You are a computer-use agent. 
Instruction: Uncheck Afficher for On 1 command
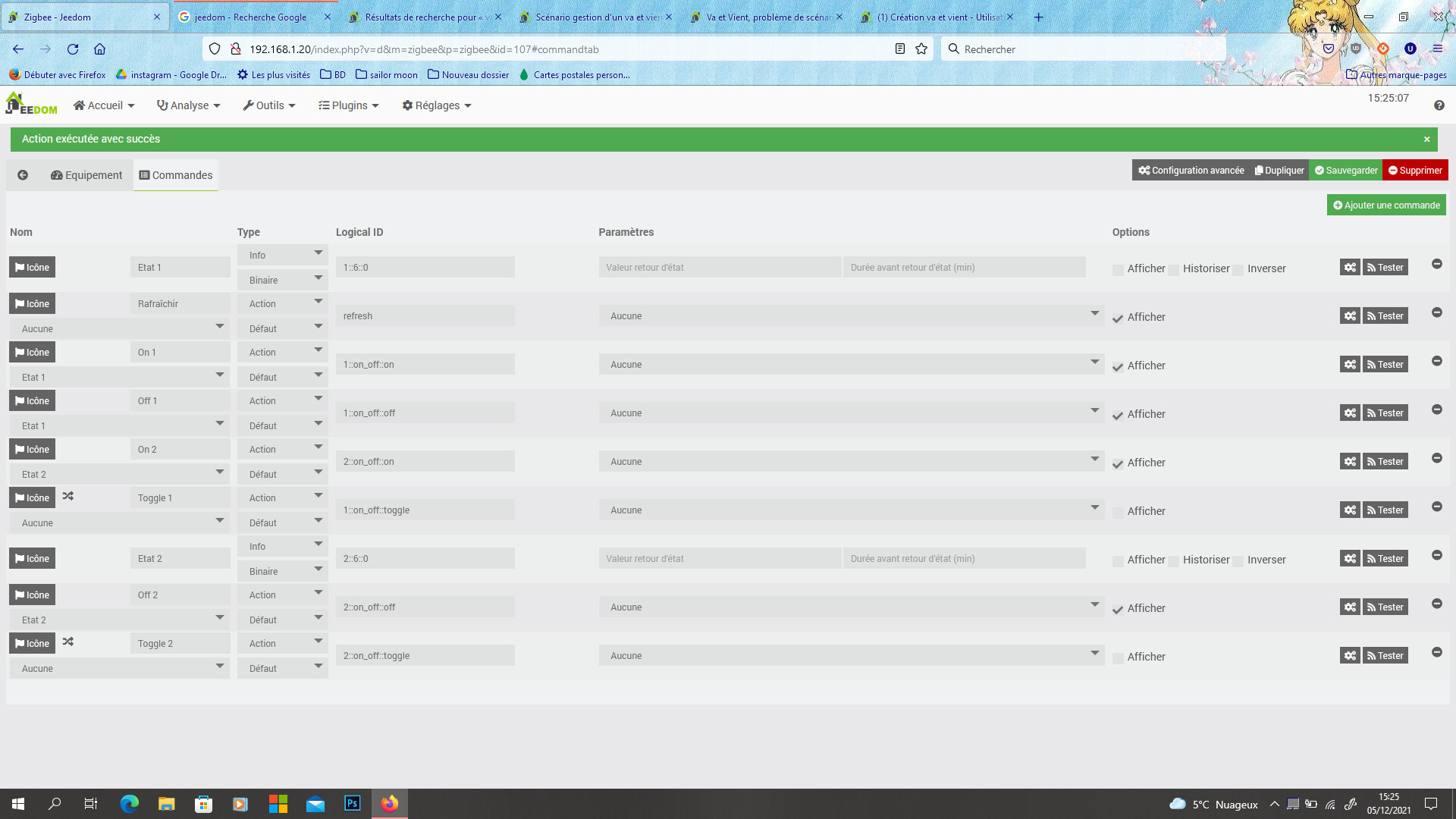pos(1118,367)
